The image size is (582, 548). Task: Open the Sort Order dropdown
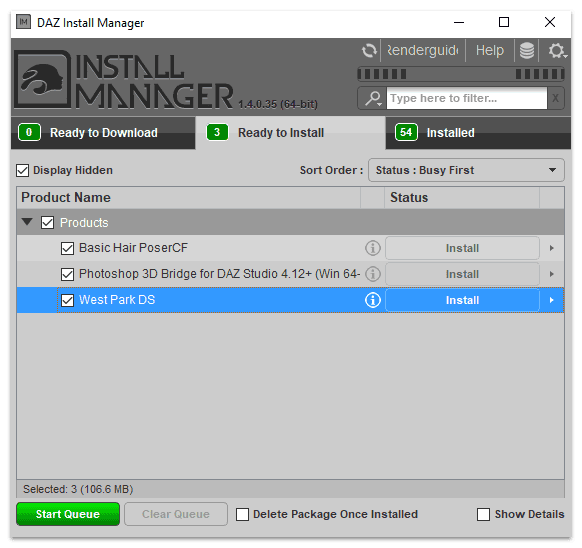tap(466, 170)
